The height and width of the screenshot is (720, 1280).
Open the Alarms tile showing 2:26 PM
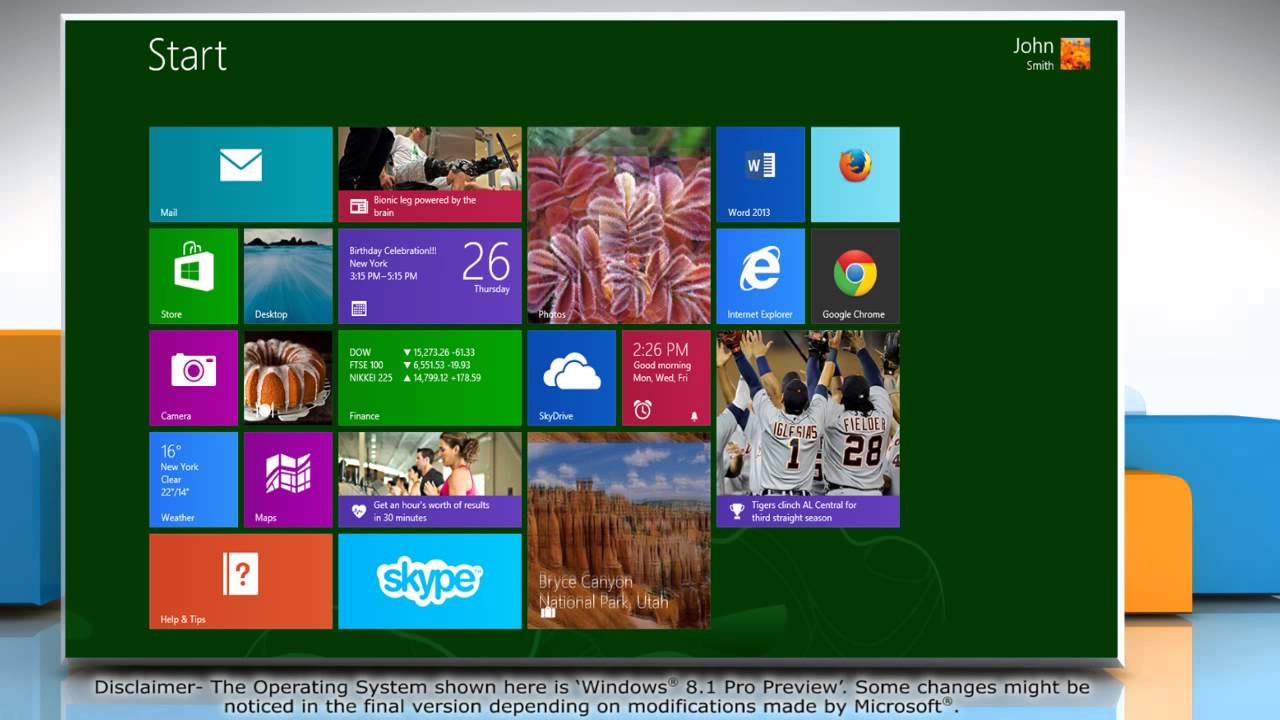tap(666, 378)
